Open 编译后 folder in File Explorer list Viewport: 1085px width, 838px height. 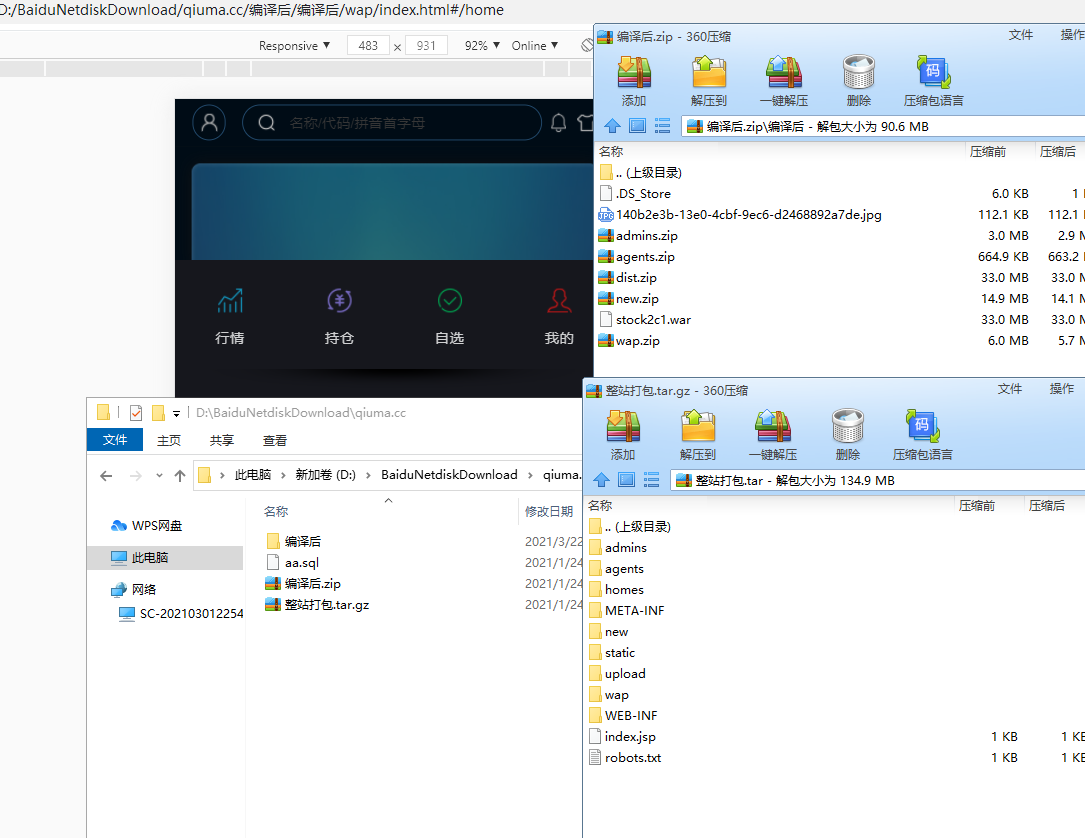coord(302,541)
